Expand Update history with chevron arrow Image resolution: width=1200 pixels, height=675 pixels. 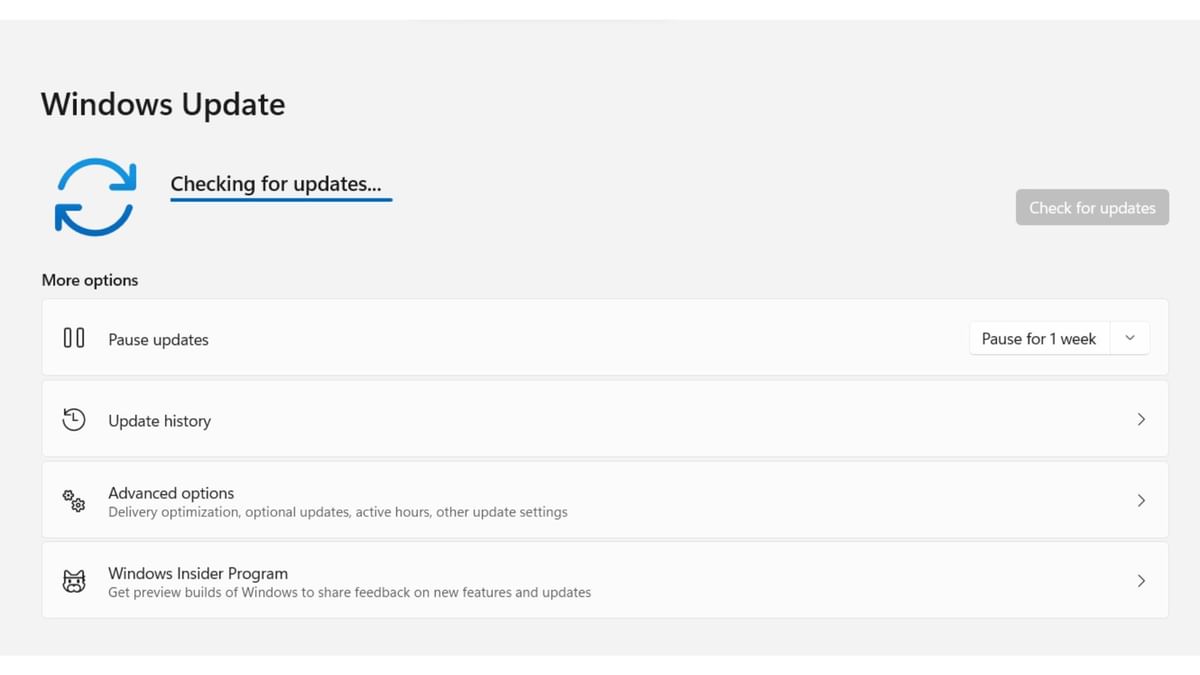[1141, 420]
